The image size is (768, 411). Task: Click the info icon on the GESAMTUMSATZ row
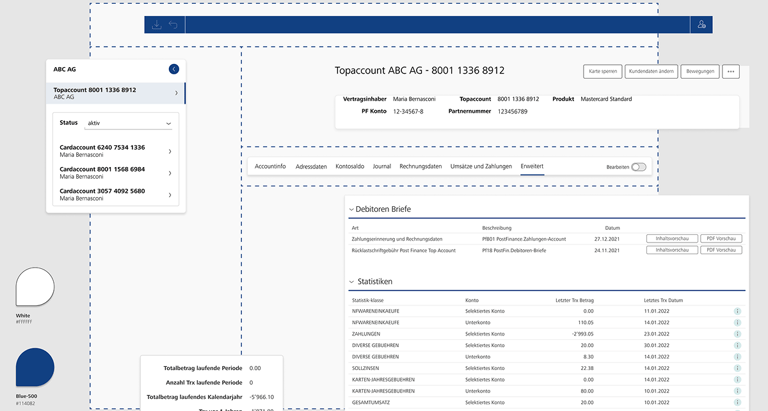click(x=737, y=403)
